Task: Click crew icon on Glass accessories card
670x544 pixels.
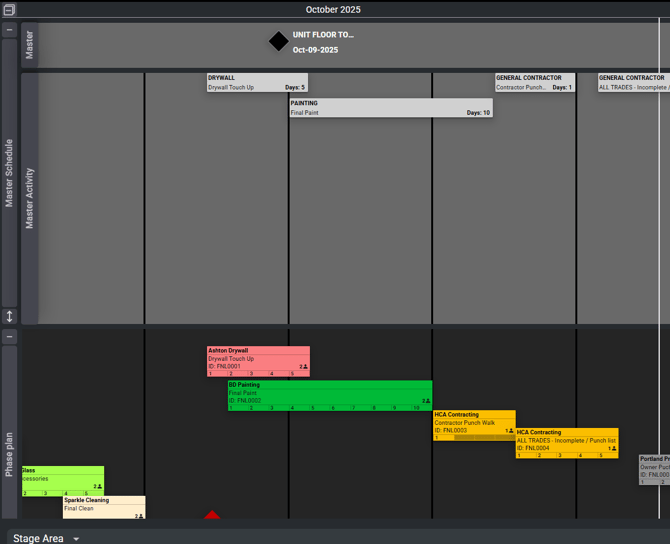Action: pos(98,486)
